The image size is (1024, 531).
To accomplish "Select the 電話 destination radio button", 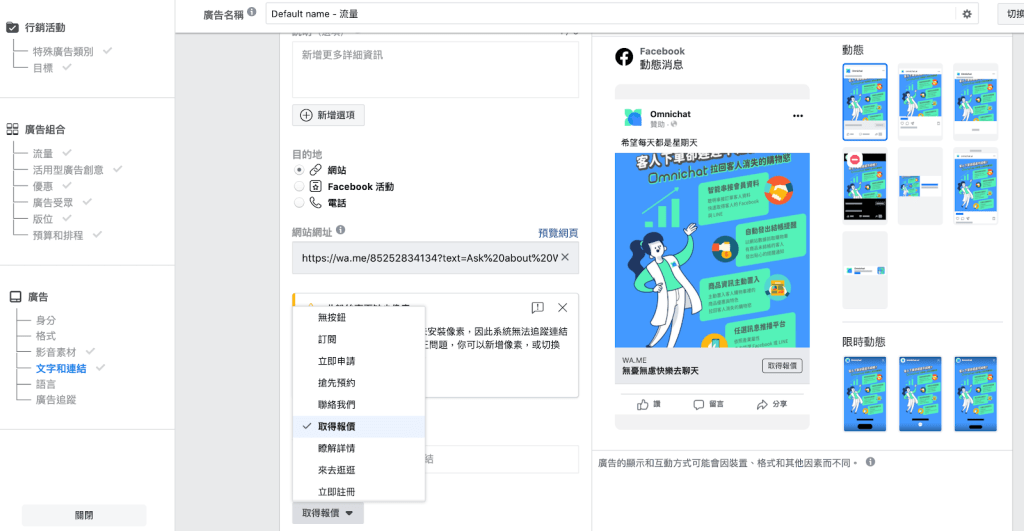I will (299, 202).
